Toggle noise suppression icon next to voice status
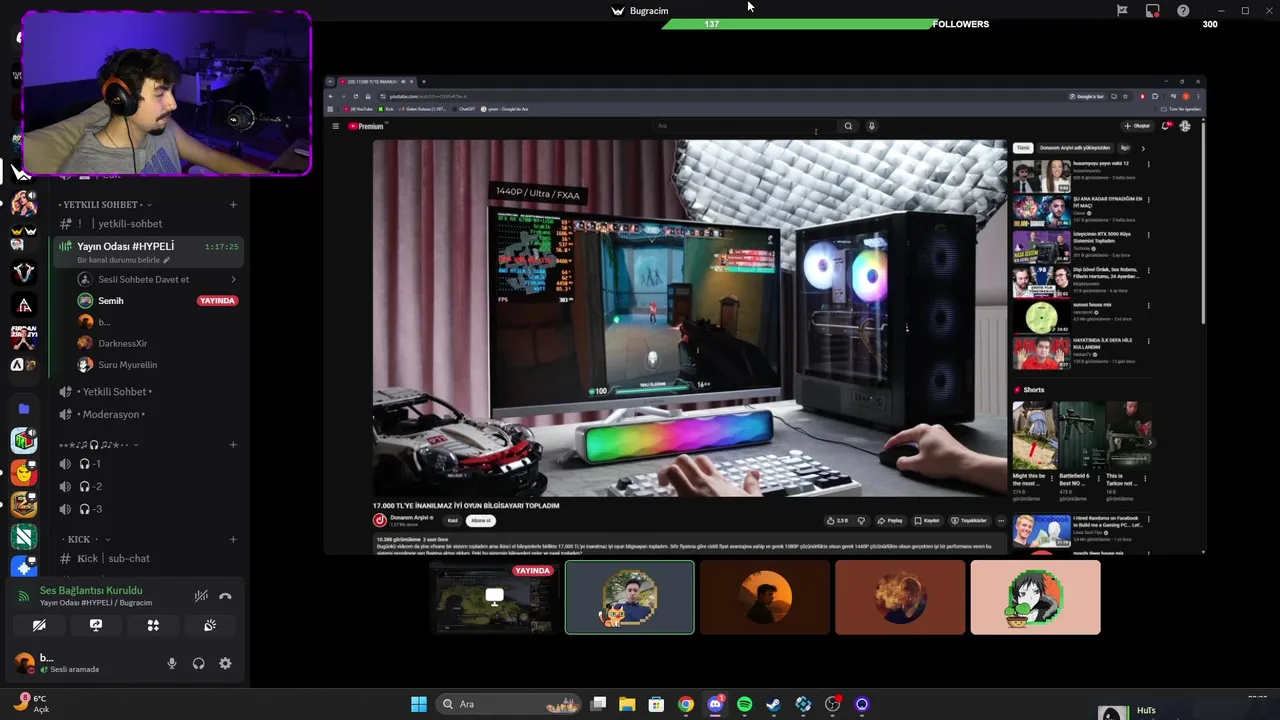This screenshot has height=720, width=1280. 201,596
